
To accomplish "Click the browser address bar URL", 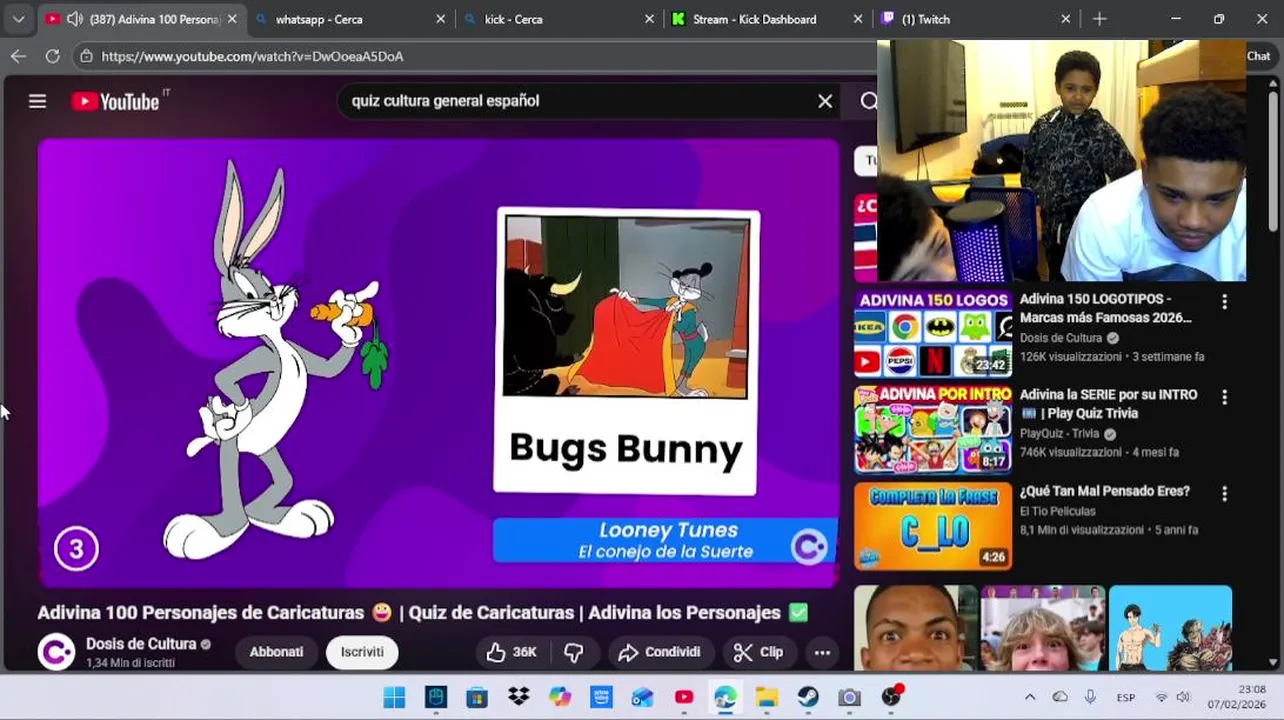I will tap(252, 56).
